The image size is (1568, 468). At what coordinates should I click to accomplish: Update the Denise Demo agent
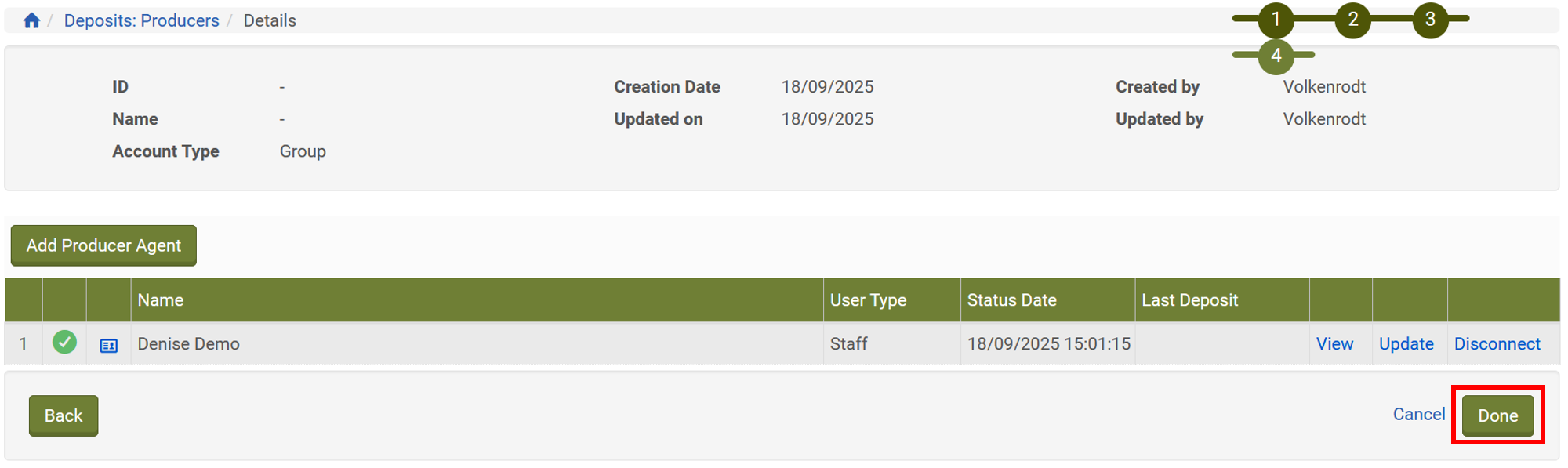1406,344
